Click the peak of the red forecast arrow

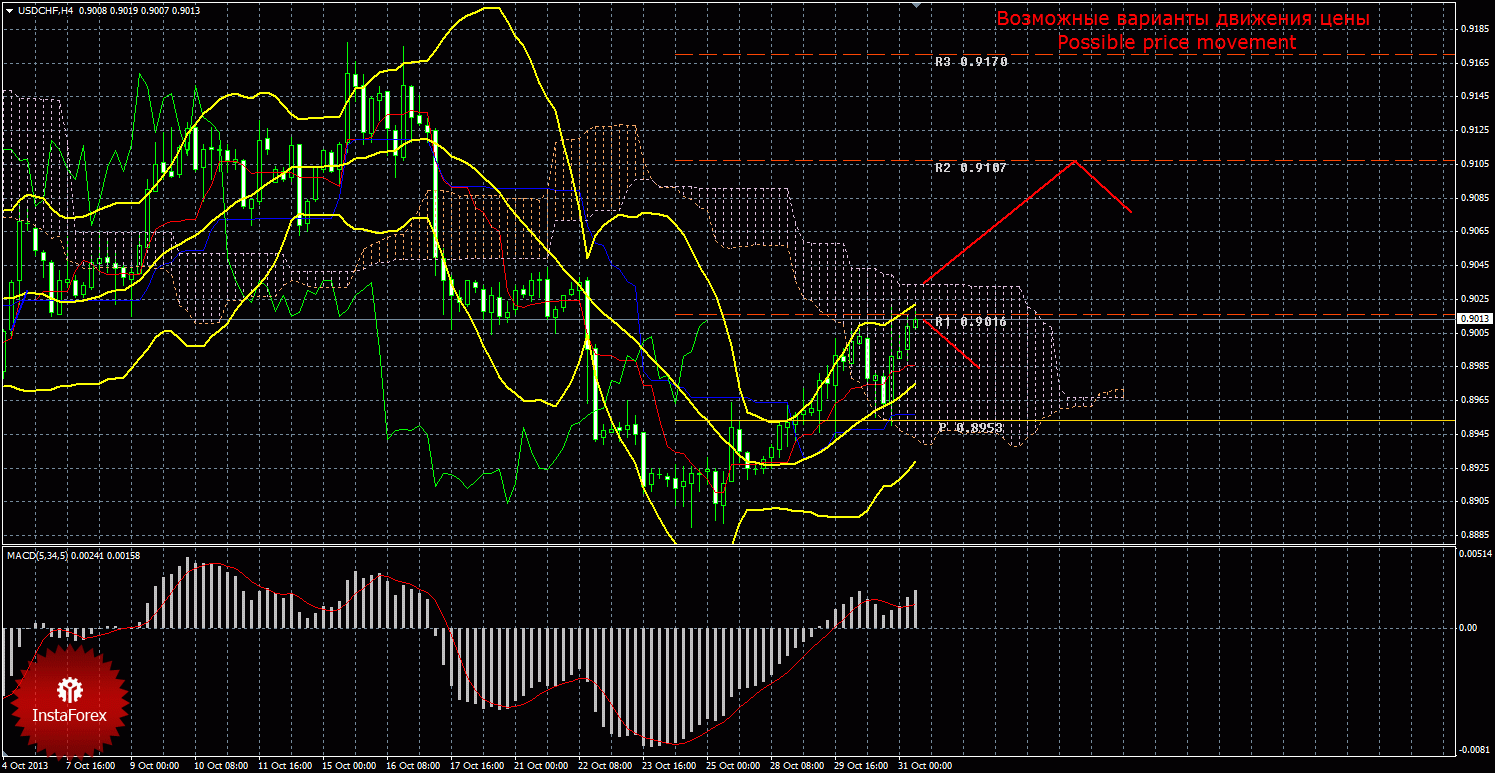click(x=1075, y=160)
